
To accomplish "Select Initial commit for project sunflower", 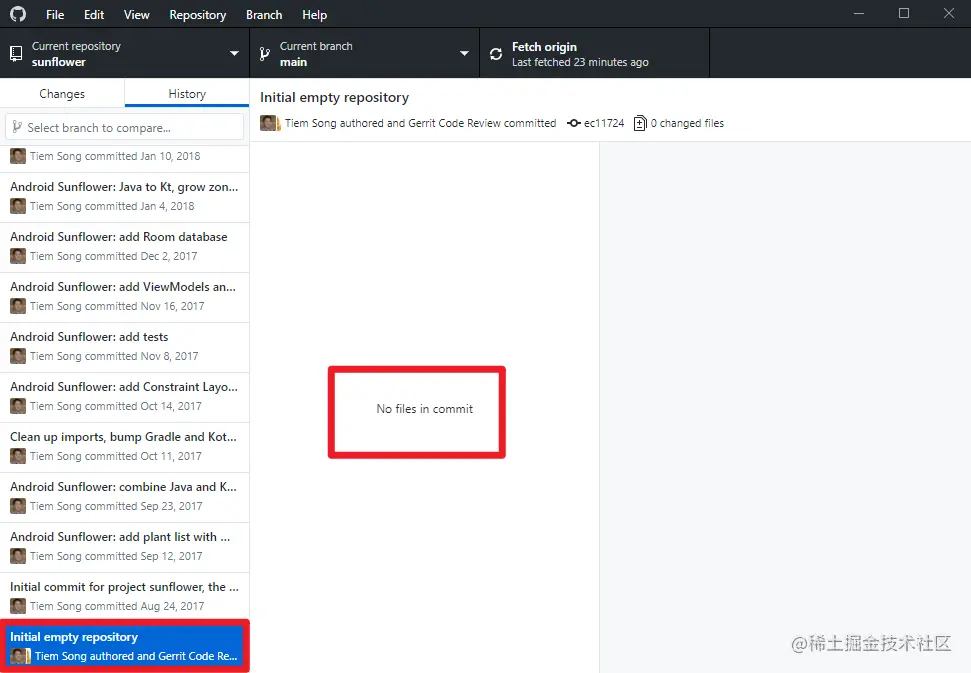I will pos(124,598).
